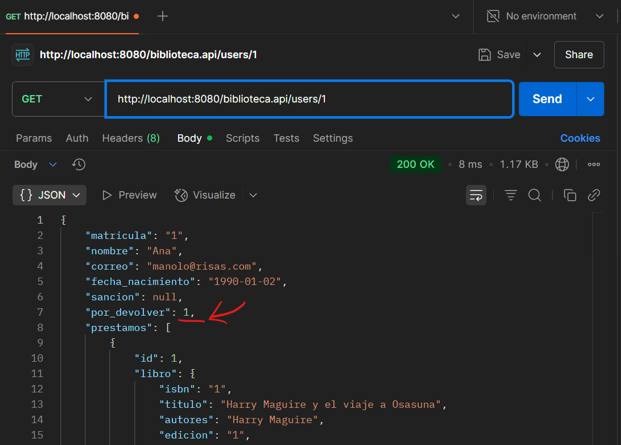Click the "libro" key on line 11
The image size is (621, 445).
click(x=155, y=374)
